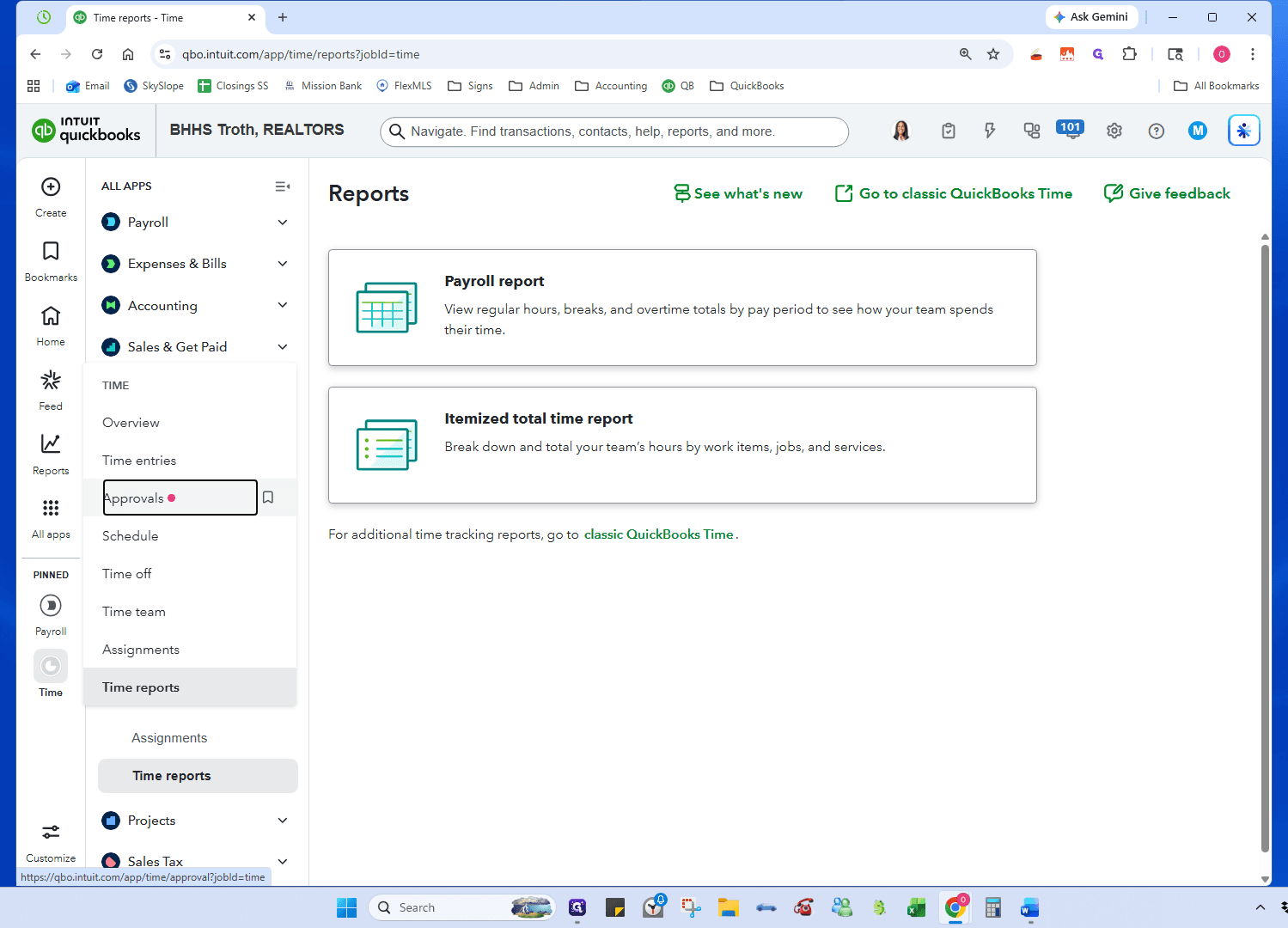
Task: Click classic QuickBooks Time inline link
Action: pyautogui.click(x=659, y=534)
